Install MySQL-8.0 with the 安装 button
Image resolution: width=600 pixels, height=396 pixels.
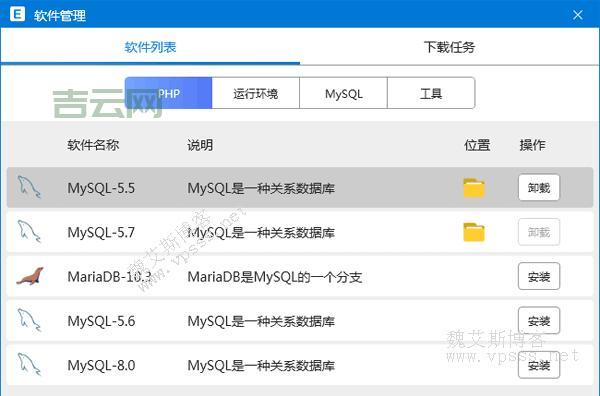(x=539, y=365)
